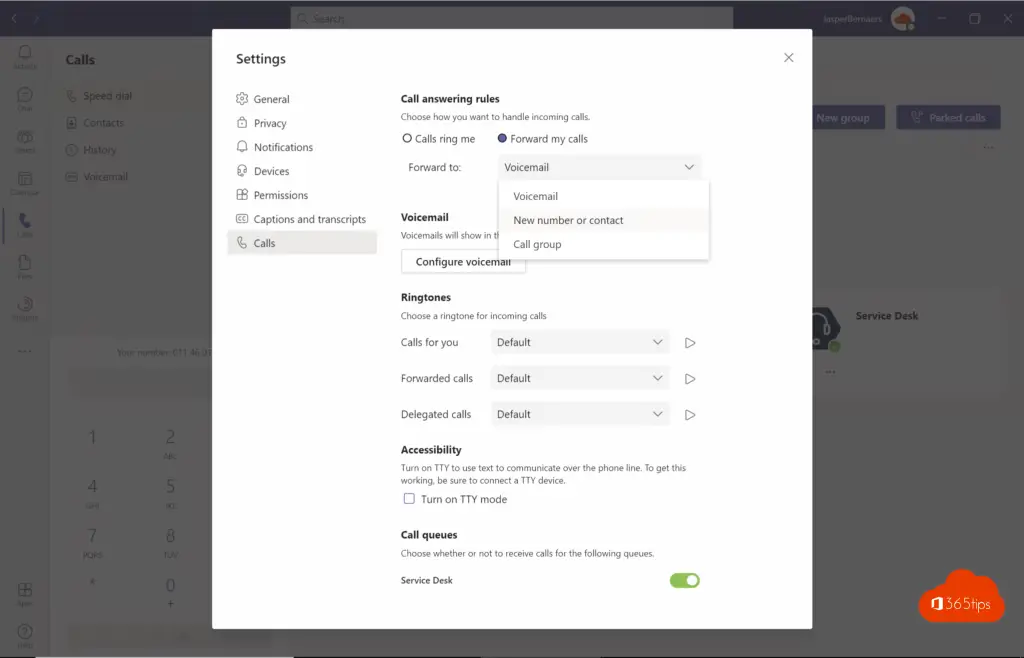Open Chat from the left app rail
Image resolution: width=1024 pixels, height=658 pixels.
click(x=24, y=98)
